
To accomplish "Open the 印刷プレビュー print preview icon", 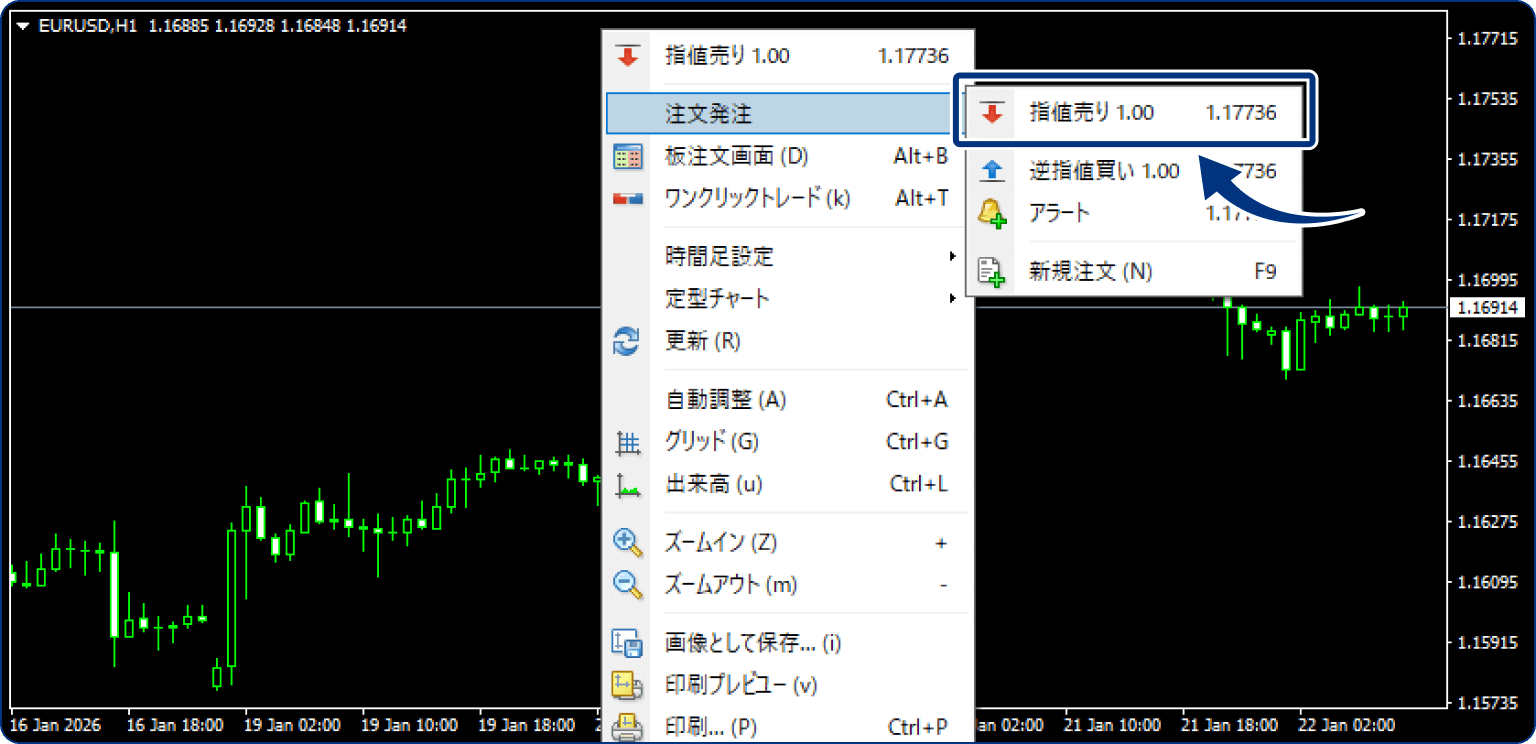I will (627, 685).
